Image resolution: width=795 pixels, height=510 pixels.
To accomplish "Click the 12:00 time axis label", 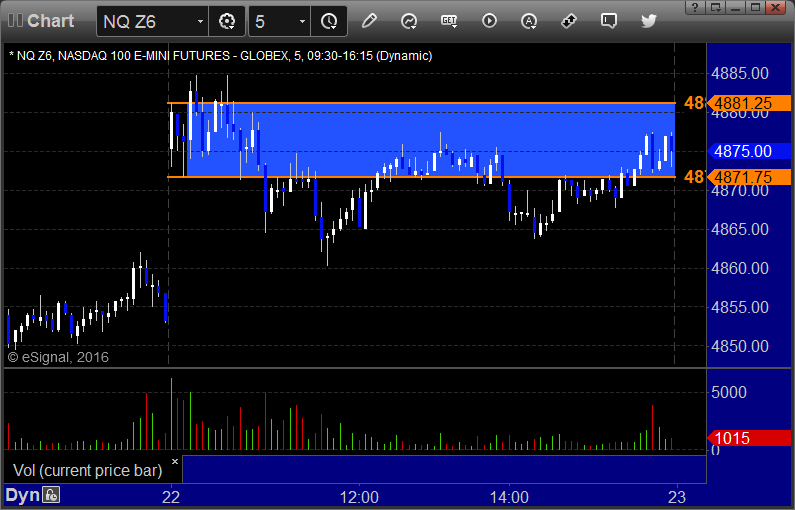I will [359, 497].
